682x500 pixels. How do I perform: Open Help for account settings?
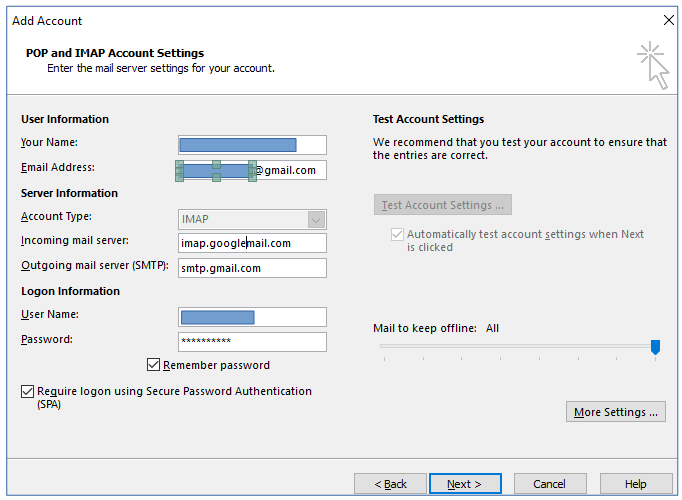(x=635, y=484)
